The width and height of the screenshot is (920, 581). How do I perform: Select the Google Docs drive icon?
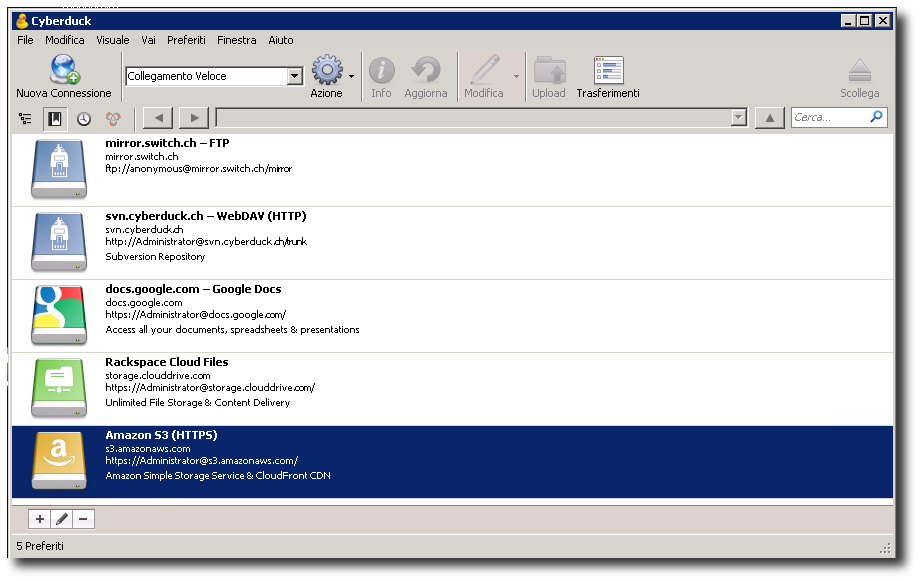(x=59, y=315)
